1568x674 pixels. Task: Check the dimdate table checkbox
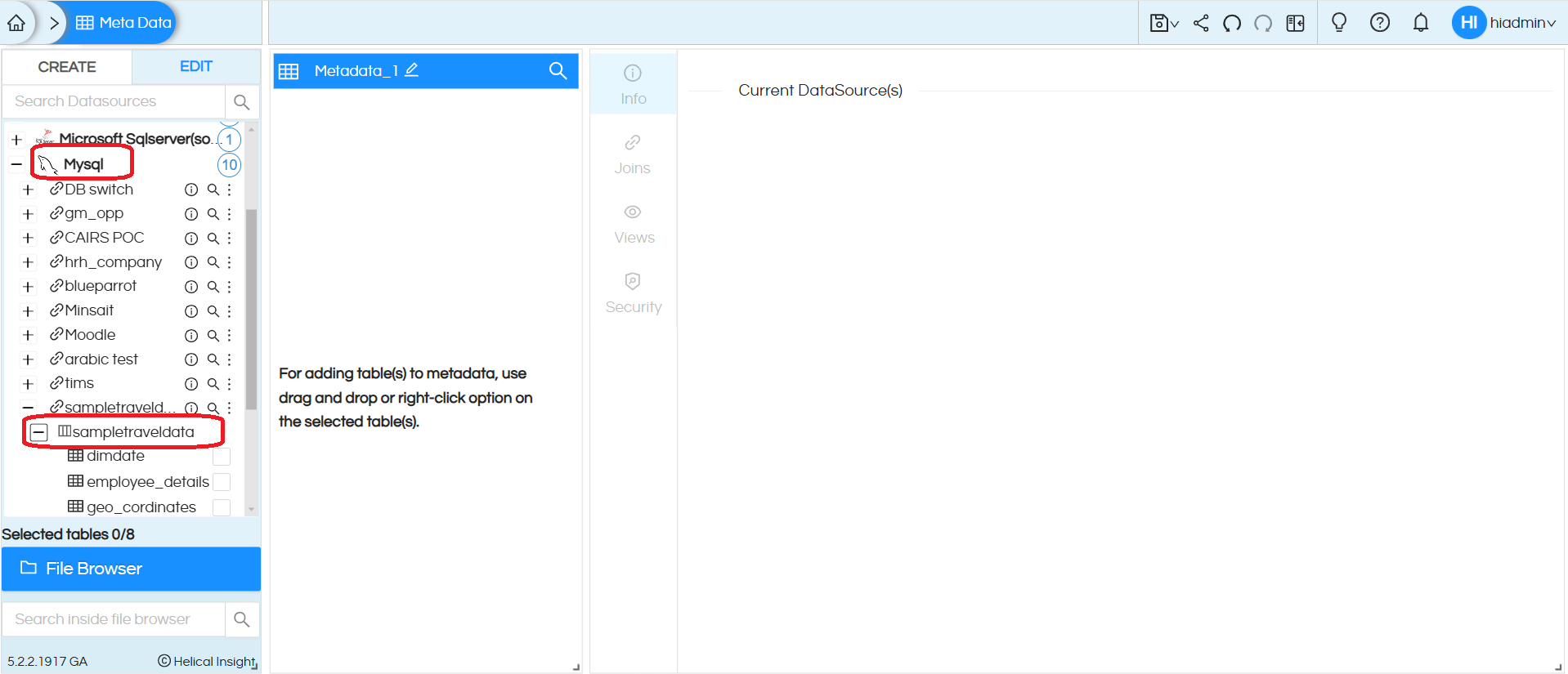pyautogui.click(x=222, y=457)
